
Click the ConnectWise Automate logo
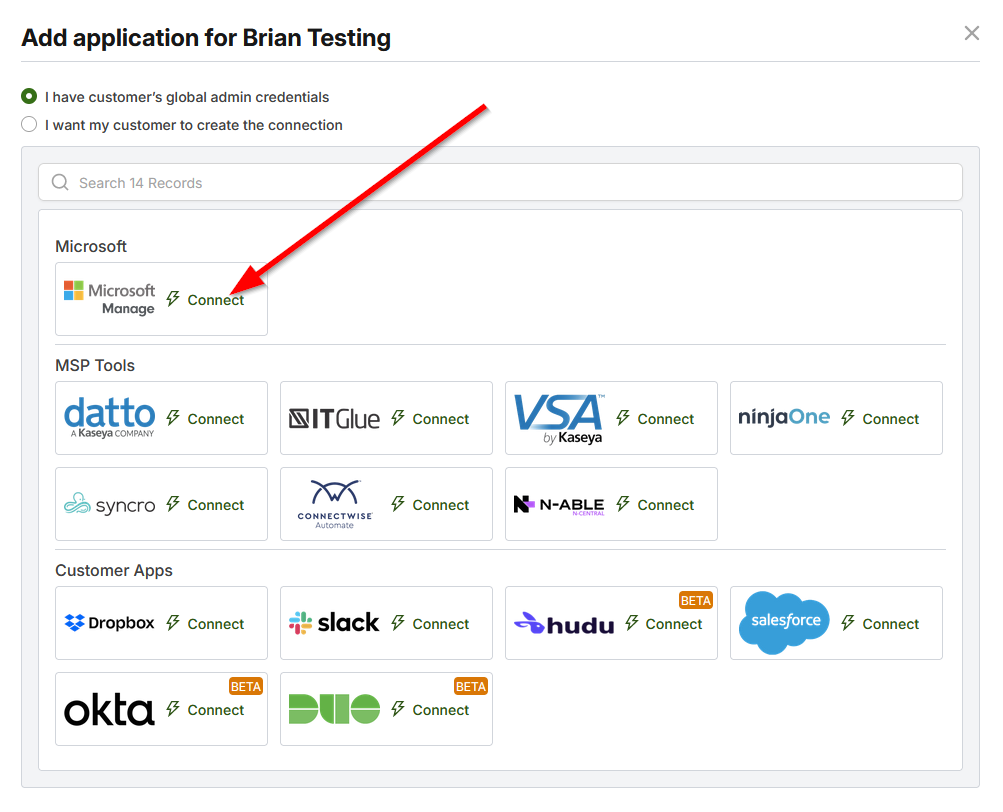click(x=334, y=503)
